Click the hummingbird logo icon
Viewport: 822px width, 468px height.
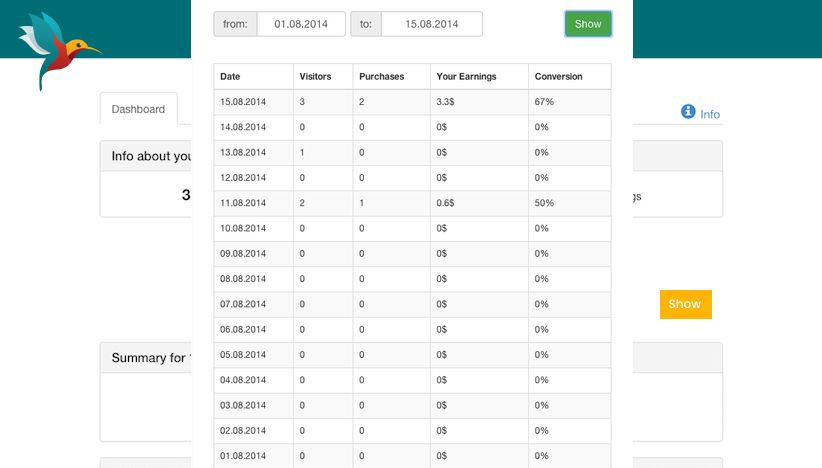coord(56,48)
